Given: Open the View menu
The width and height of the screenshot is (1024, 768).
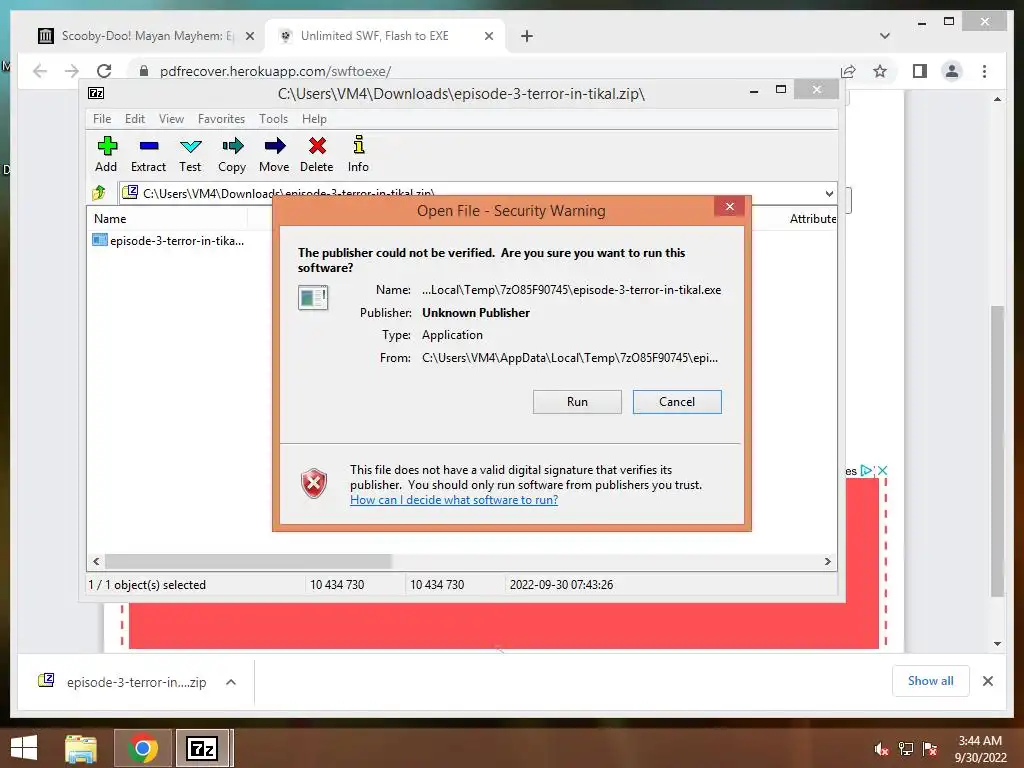Looking at the screenshot, I should [x=171, y=119].
